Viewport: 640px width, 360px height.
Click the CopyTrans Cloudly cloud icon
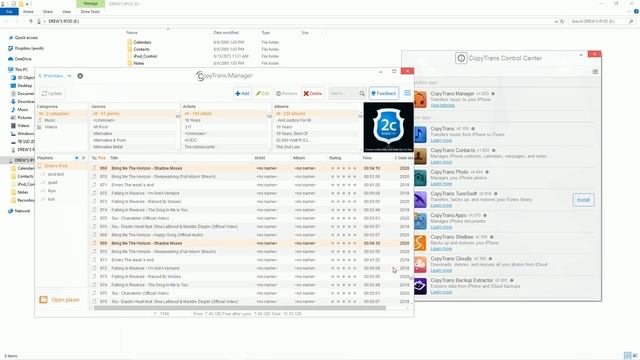pos(420,264)
